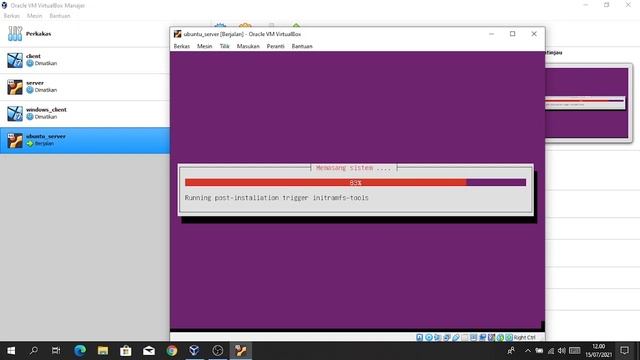This screenshot has width=640, height=360.
Task: Launch Google Chrome from the taskbar
Action: click(x=172, y=351)
